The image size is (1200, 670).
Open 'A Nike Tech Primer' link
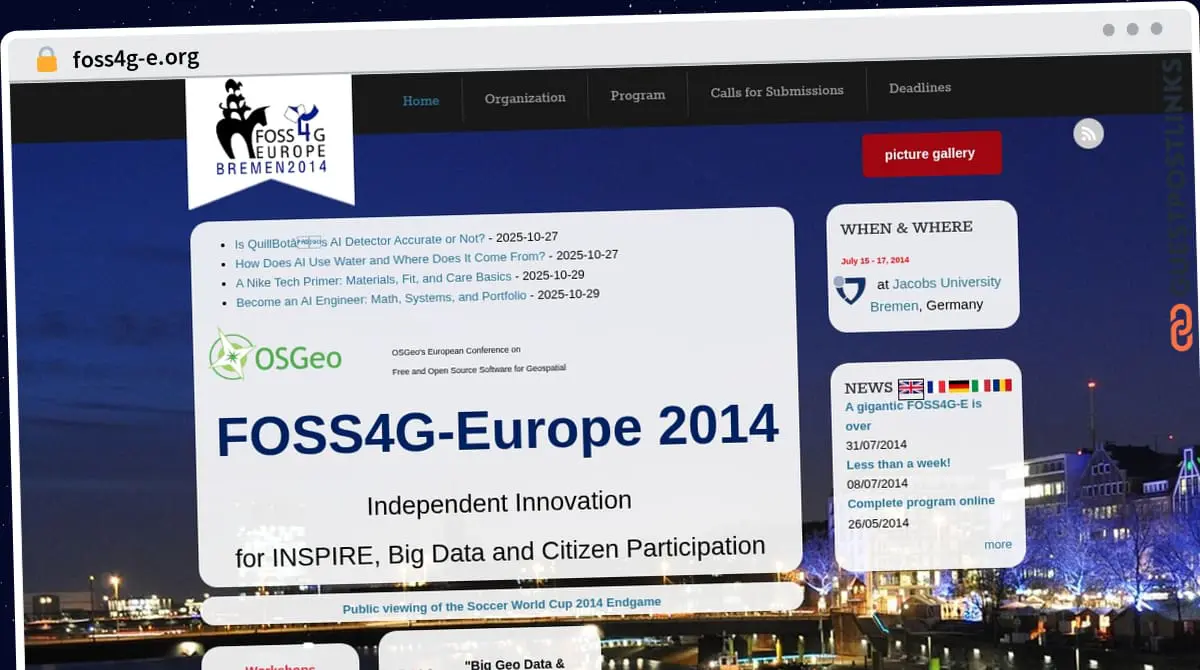pos(374,279)
